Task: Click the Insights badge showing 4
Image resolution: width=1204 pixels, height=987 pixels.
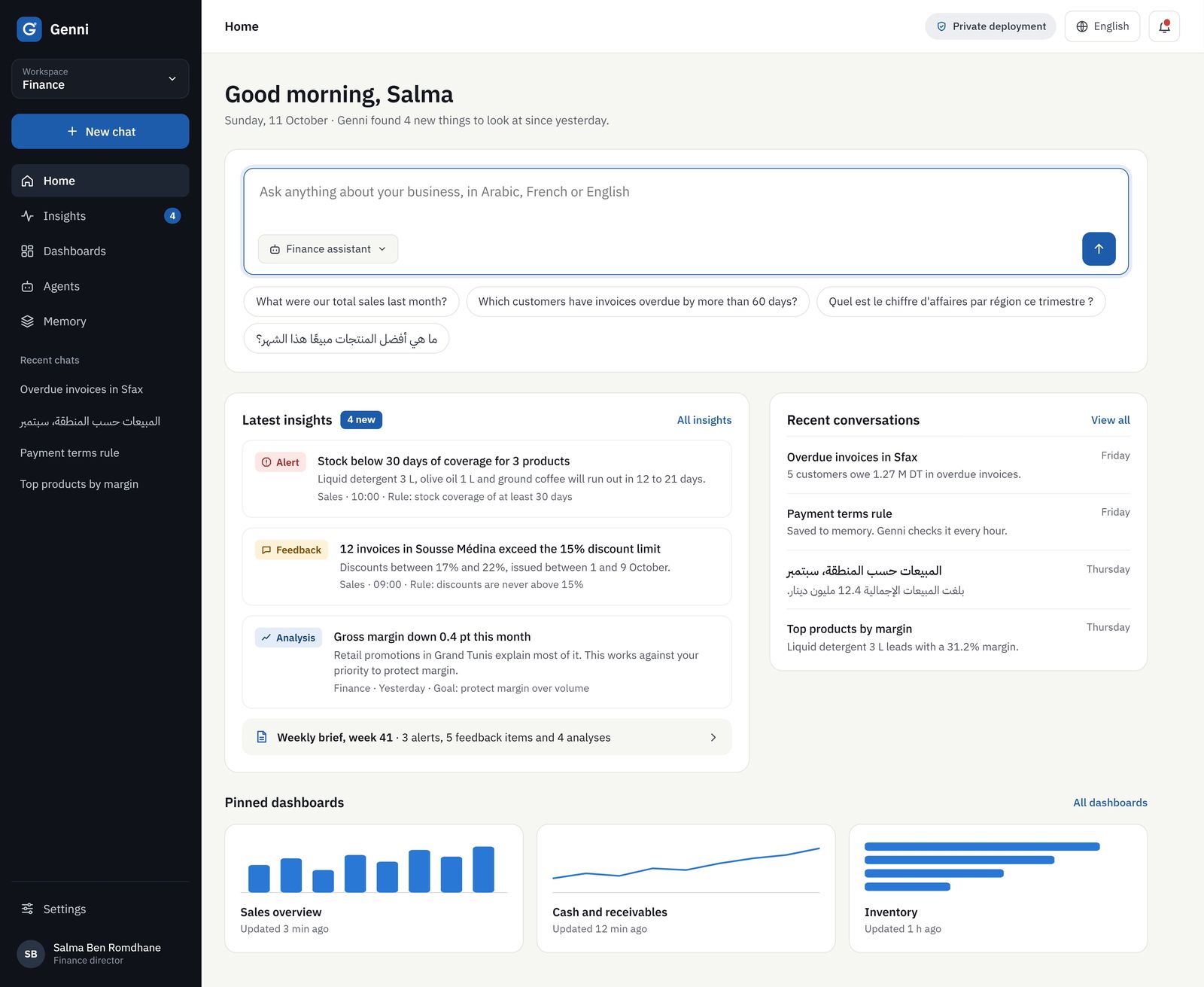Action: click(x=172, y=216)
